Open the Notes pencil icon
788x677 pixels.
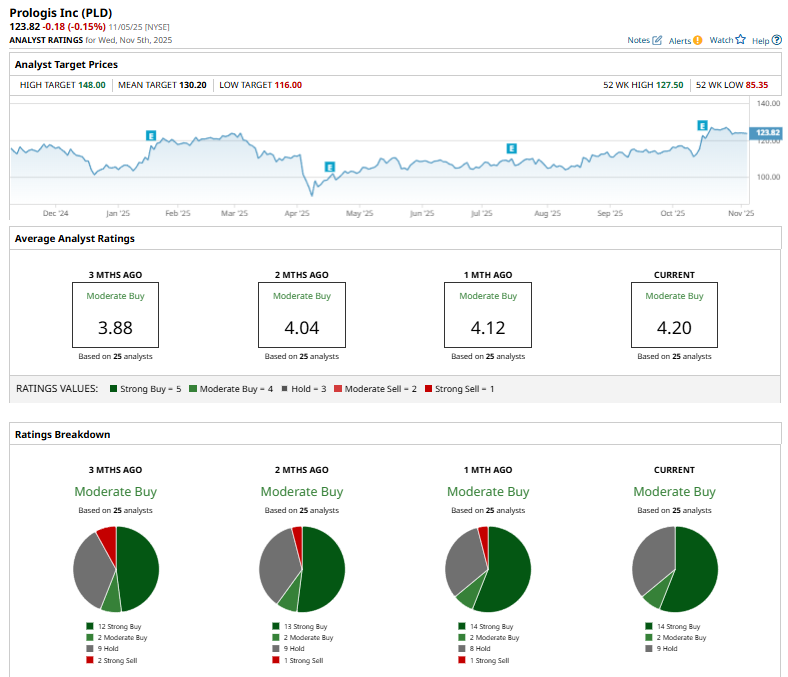coord(657,40)
